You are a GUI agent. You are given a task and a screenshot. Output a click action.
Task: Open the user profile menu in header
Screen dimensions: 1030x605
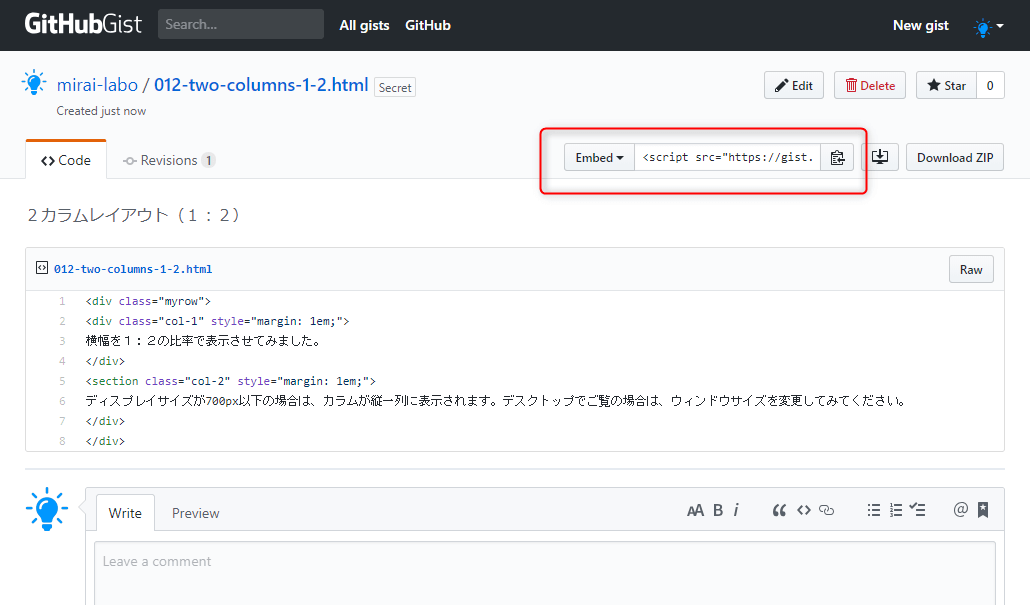coord(988,26)
